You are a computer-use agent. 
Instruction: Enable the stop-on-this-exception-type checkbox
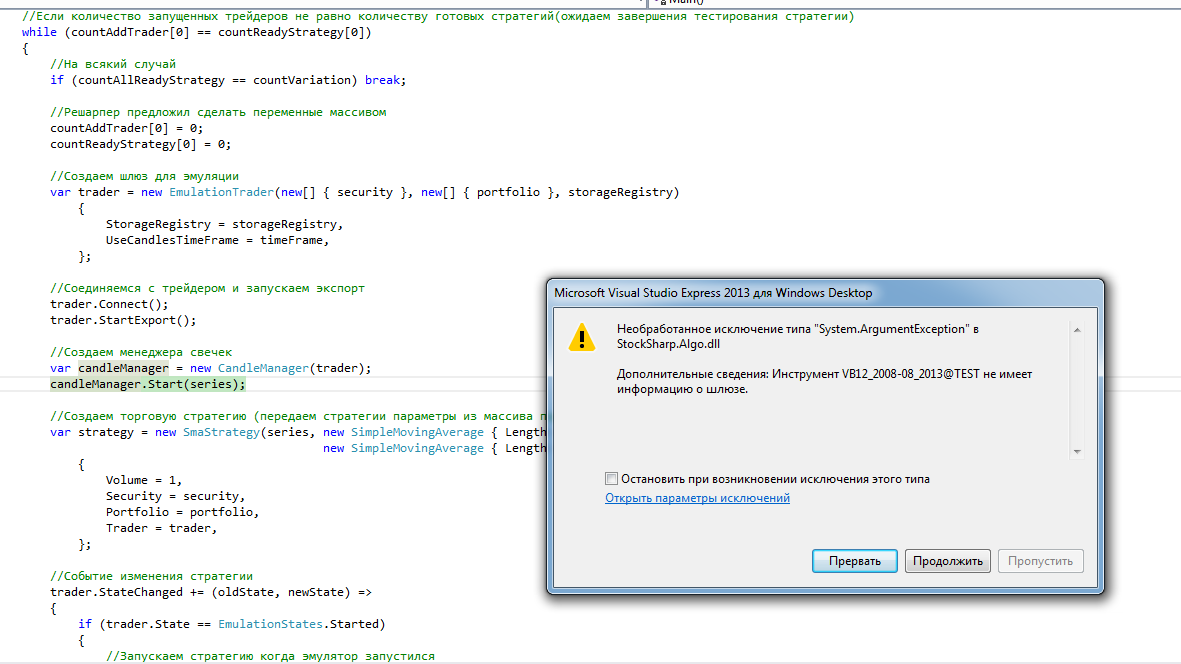tap(612, 479)
